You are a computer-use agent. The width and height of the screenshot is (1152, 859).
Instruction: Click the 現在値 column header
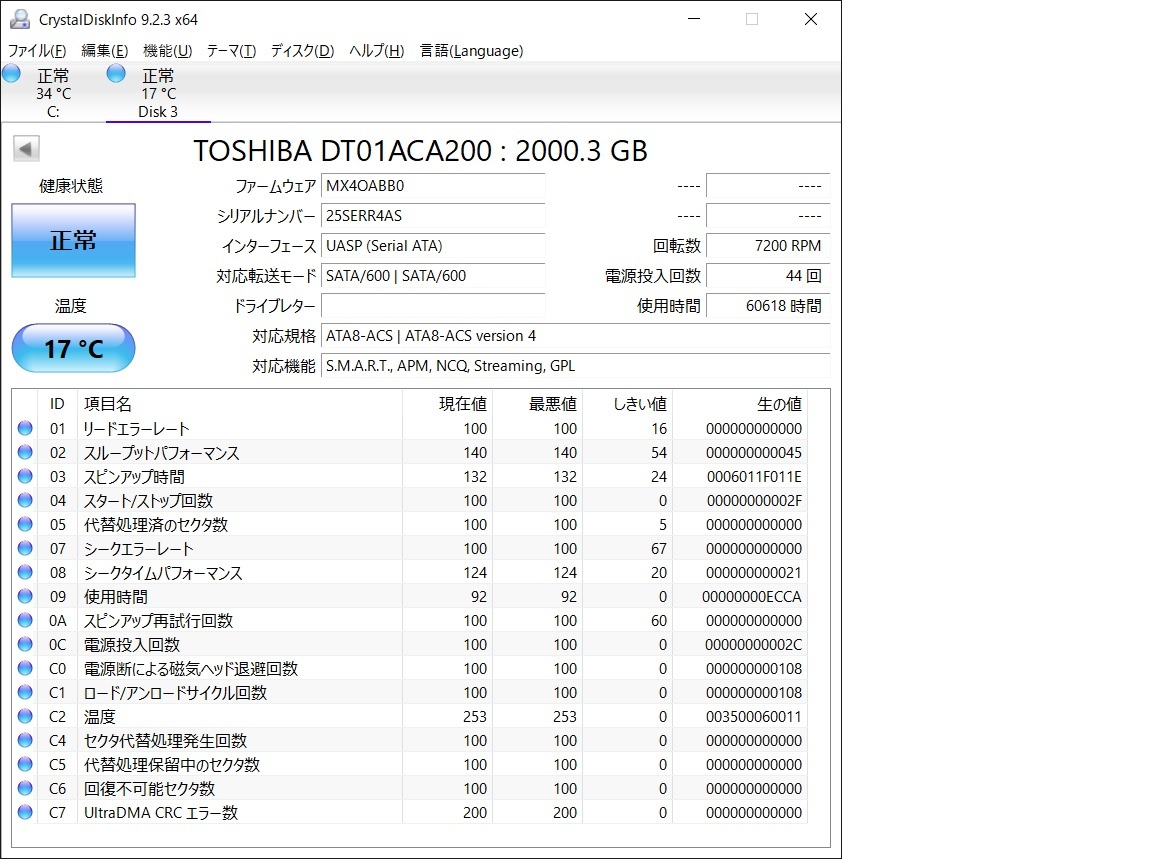[x=447, y=403]
